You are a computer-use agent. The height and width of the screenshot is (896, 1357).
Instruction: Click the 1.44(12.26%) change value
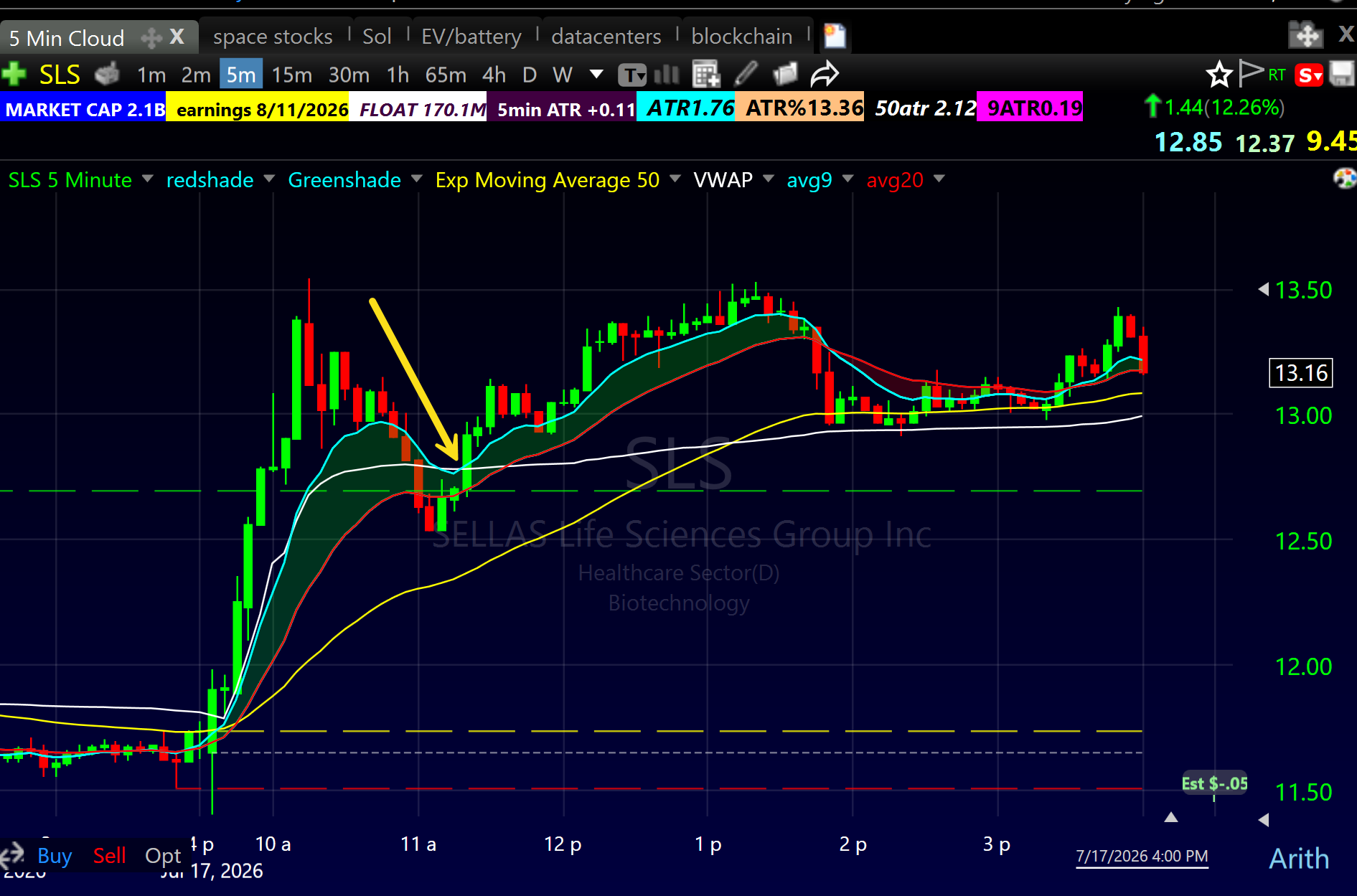(x=1224, y=108)
